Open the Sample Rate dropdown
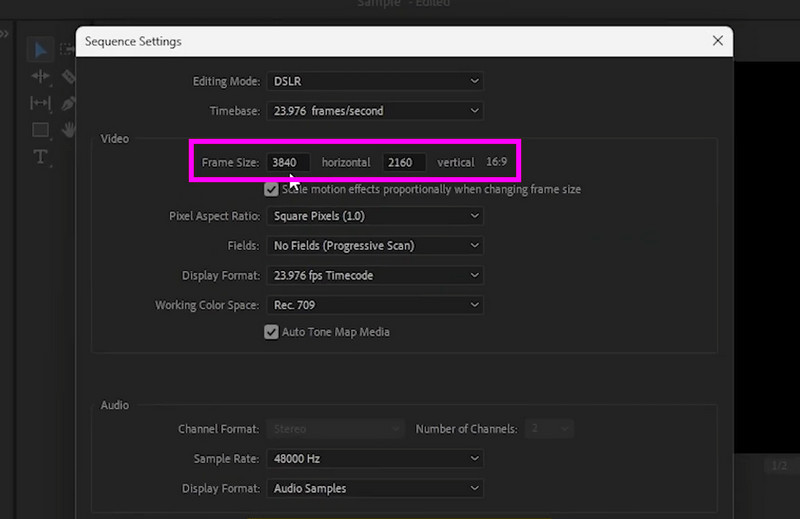The width and height of the screenshot is (800, 519). pyautogui.click(x=375, y=458)
